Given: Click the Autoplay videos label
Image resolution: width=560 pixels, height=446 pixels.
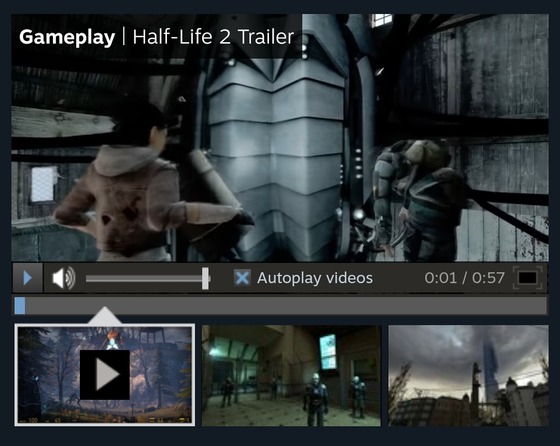Looking at the screenshot, I should 315,278.
